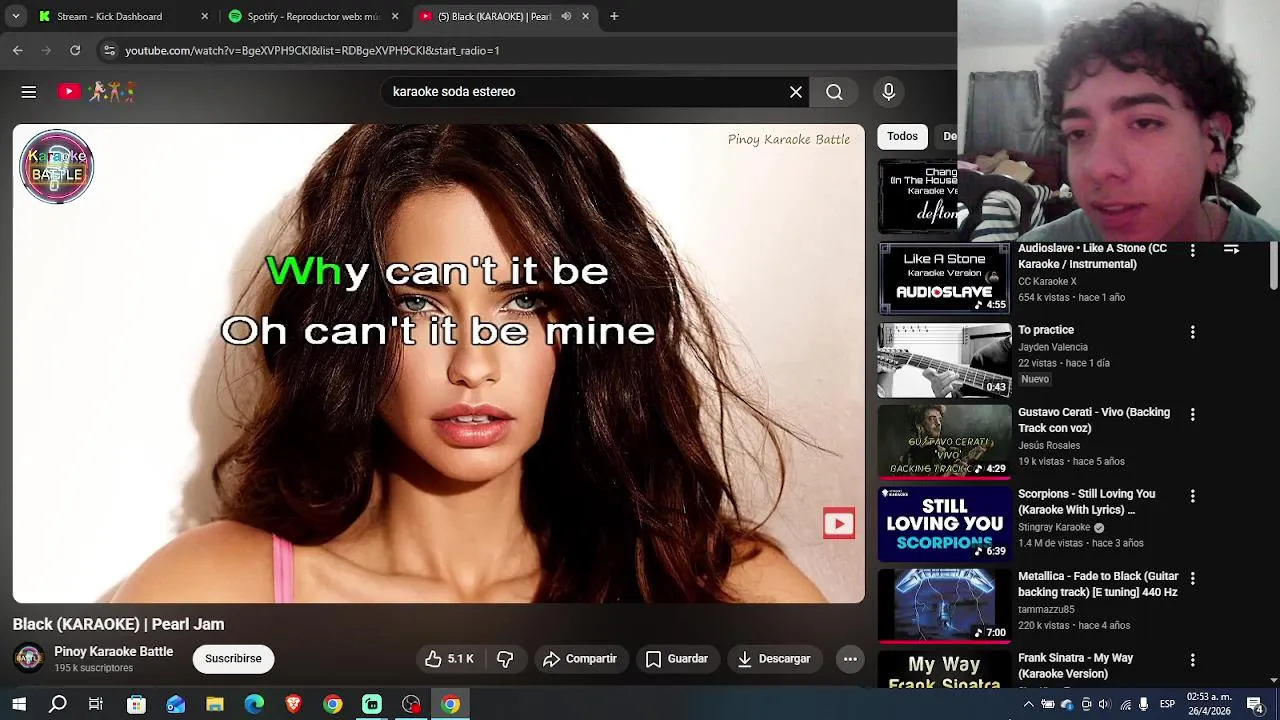Screen dimensions: 1280x720
Task: Click CC Karaoke X channel name
Action: coord(1047,282)
